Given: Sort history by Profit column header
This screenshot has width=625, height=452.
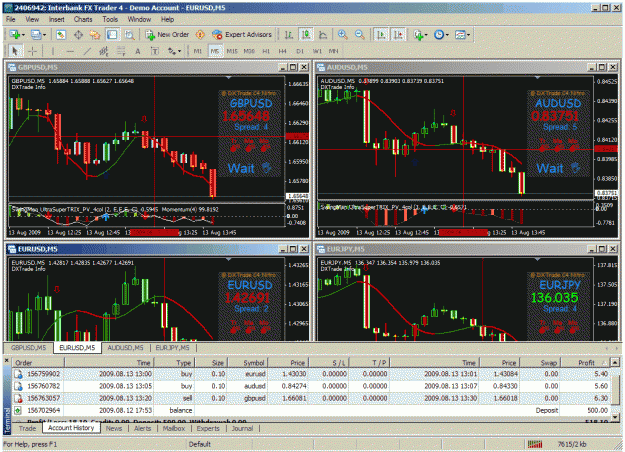Looking at the screenshot, I should pyautogui.click(x=586, y=363).
